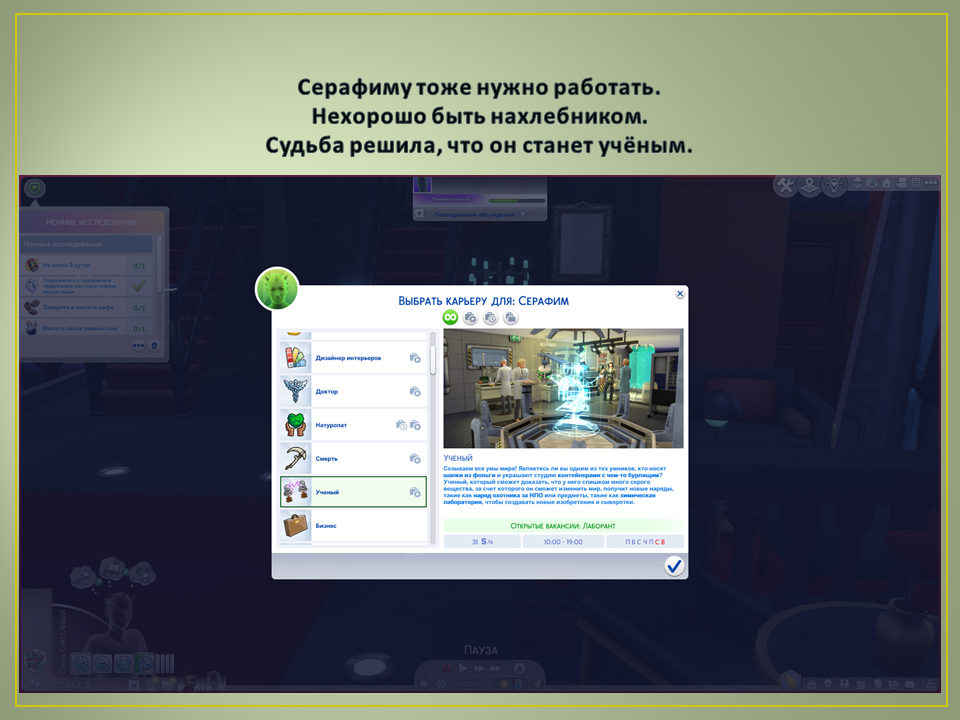This screenshot has width=960, height=720.
Task: Click the "Ученый" heading above description
Action: click(x=458, y=457)
